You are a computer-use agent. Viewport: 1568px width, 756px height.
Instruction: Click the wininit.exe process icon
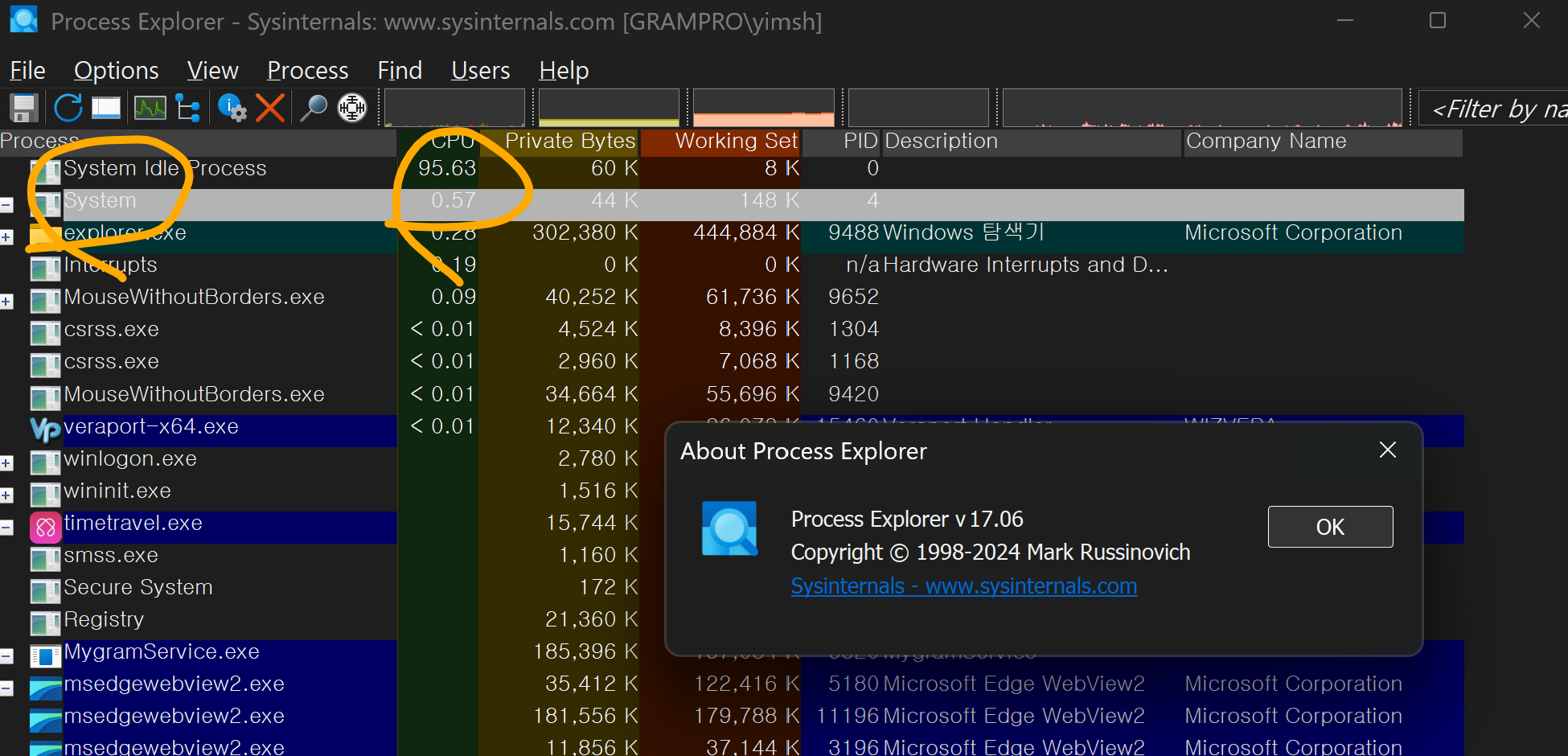click(46, 495)
